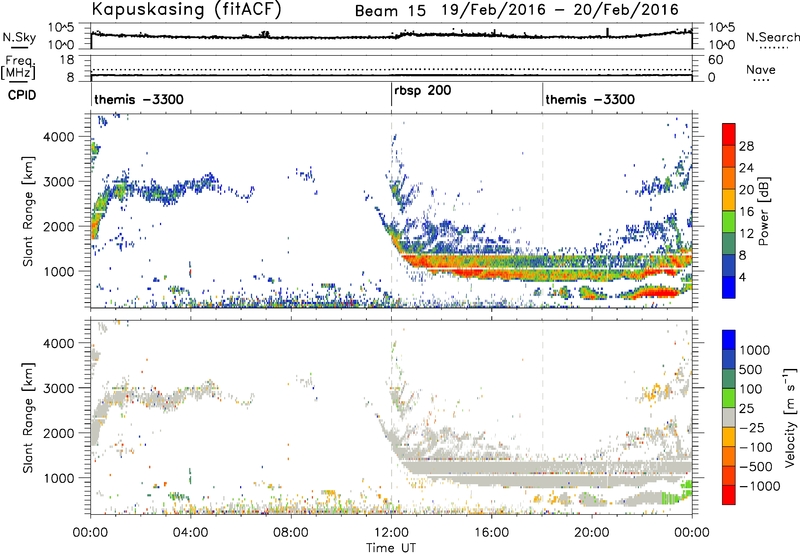
Task: Click the "4000" tick in the velocity panel
Action: [x=61, y=343]
